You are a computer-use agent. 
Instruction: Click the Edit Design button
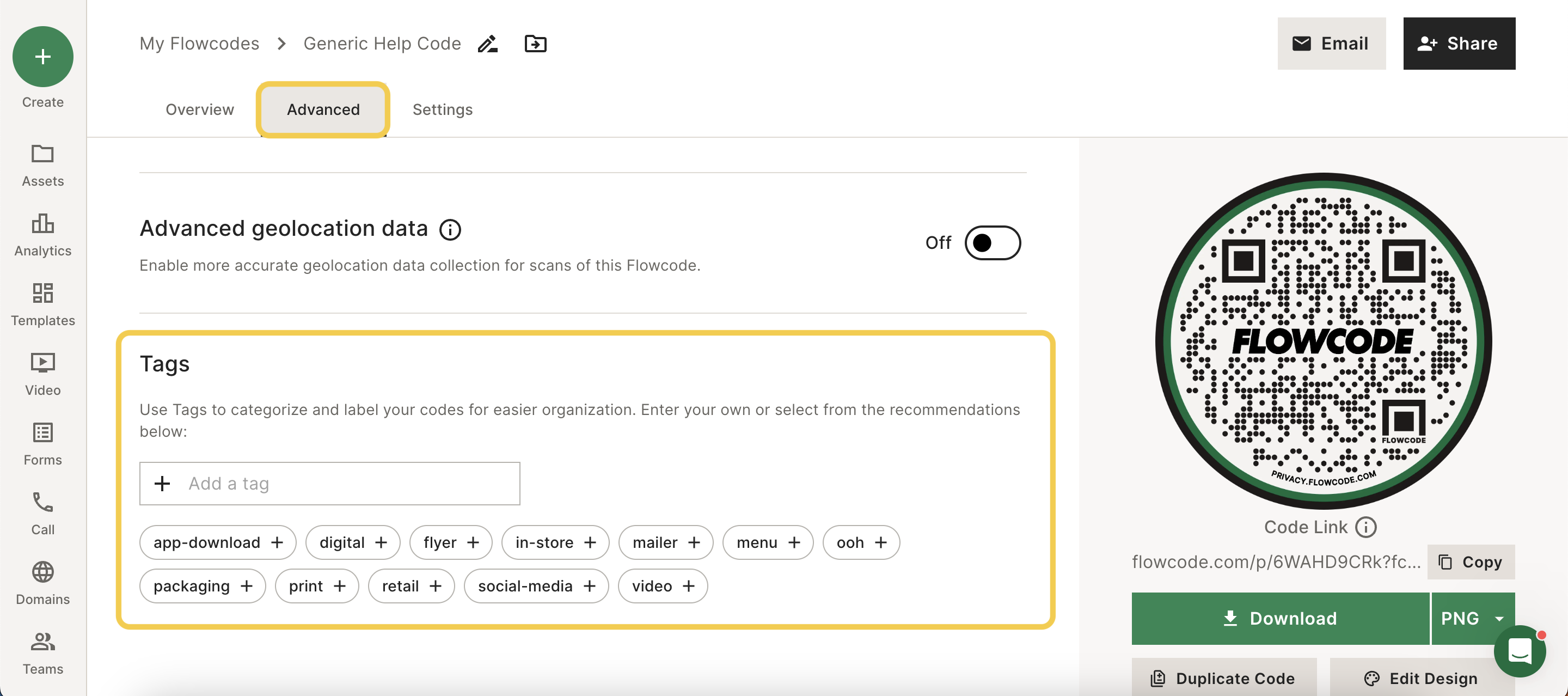tap(1422, 677)
